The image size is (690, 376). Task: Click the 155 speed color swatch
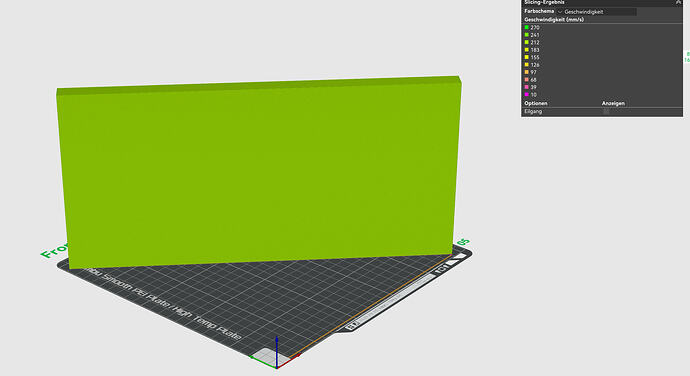click(526, 57)
